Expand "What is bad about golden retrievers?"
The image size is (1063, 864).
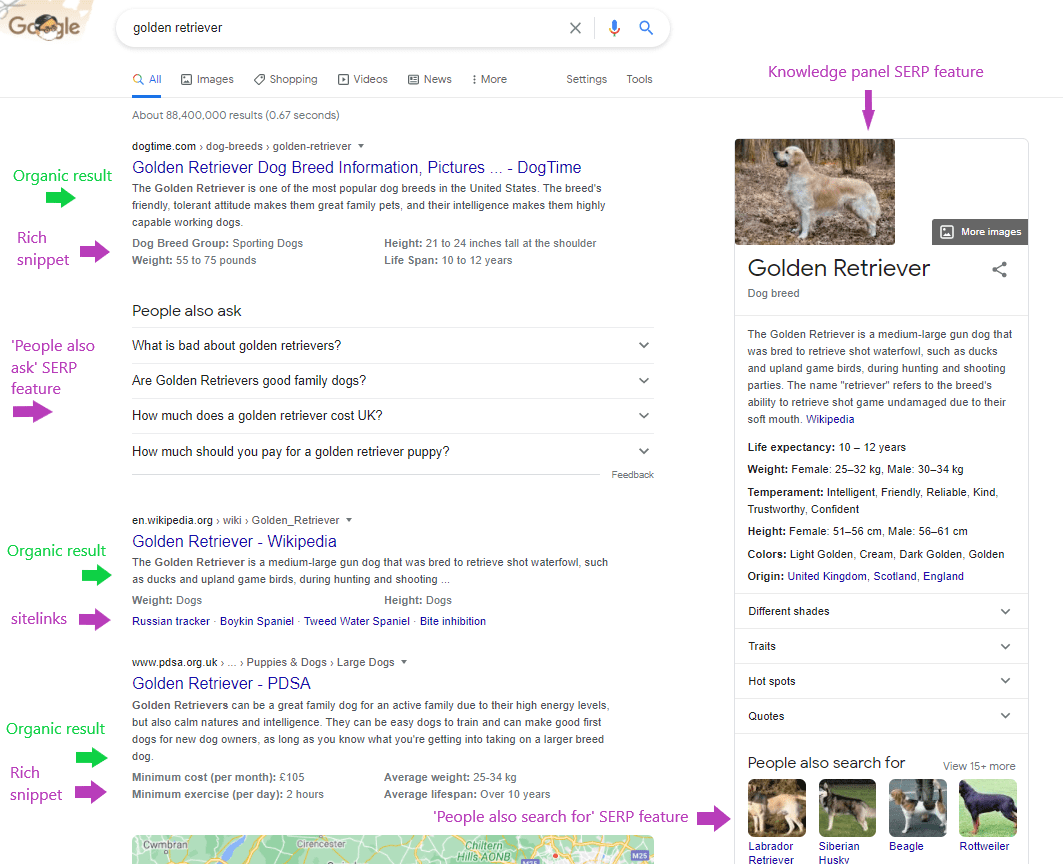pos(644,346)
